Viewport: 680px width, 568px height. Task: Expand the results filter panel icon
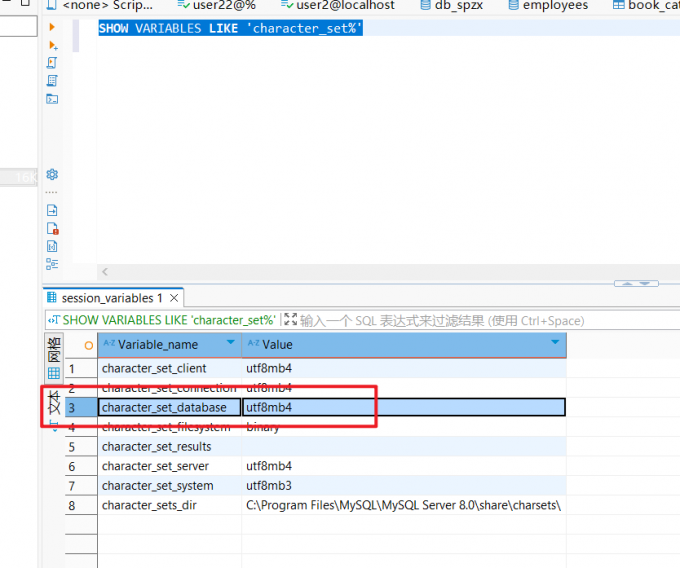290,320
